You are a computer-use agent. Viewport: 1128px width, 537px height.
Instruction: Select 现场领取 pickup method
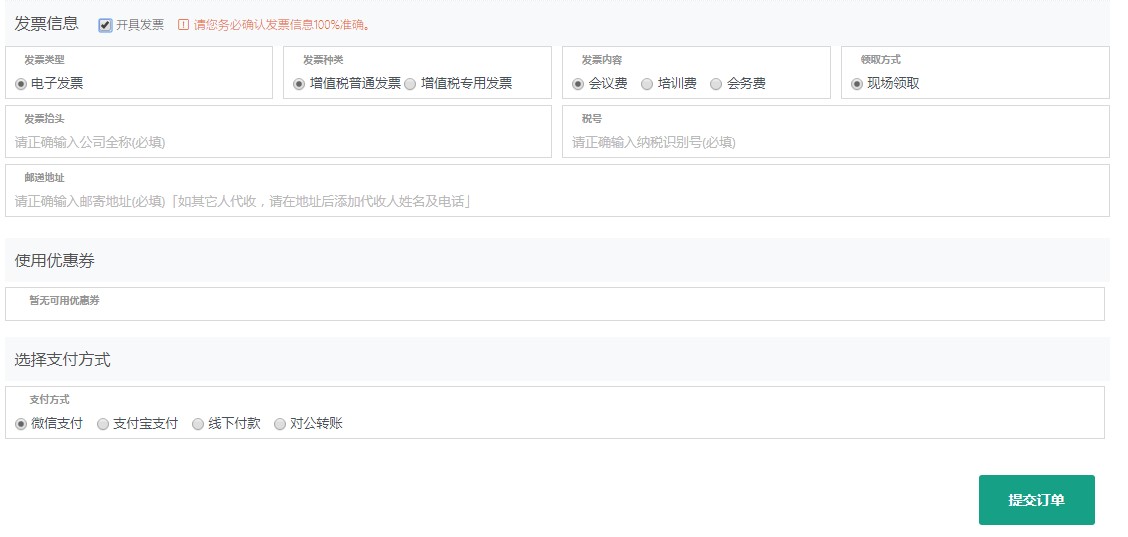click(x=856, y=84)
